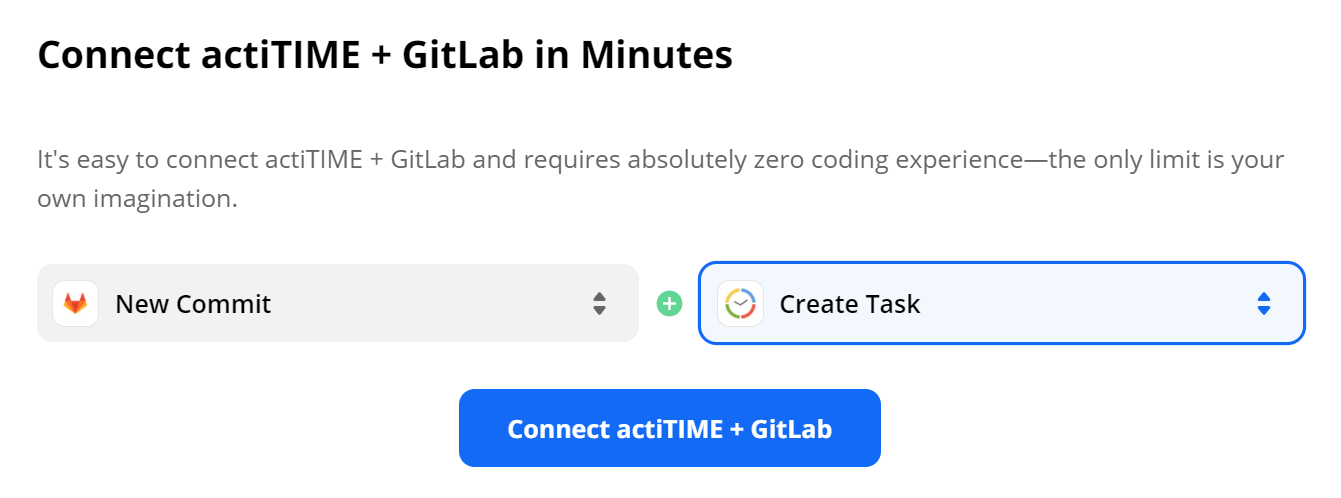Image resolution: width=1341 pixels, height=498 pixels.
Task: Click the gray up arrow in New Commit field
Action: pos(599,297)
